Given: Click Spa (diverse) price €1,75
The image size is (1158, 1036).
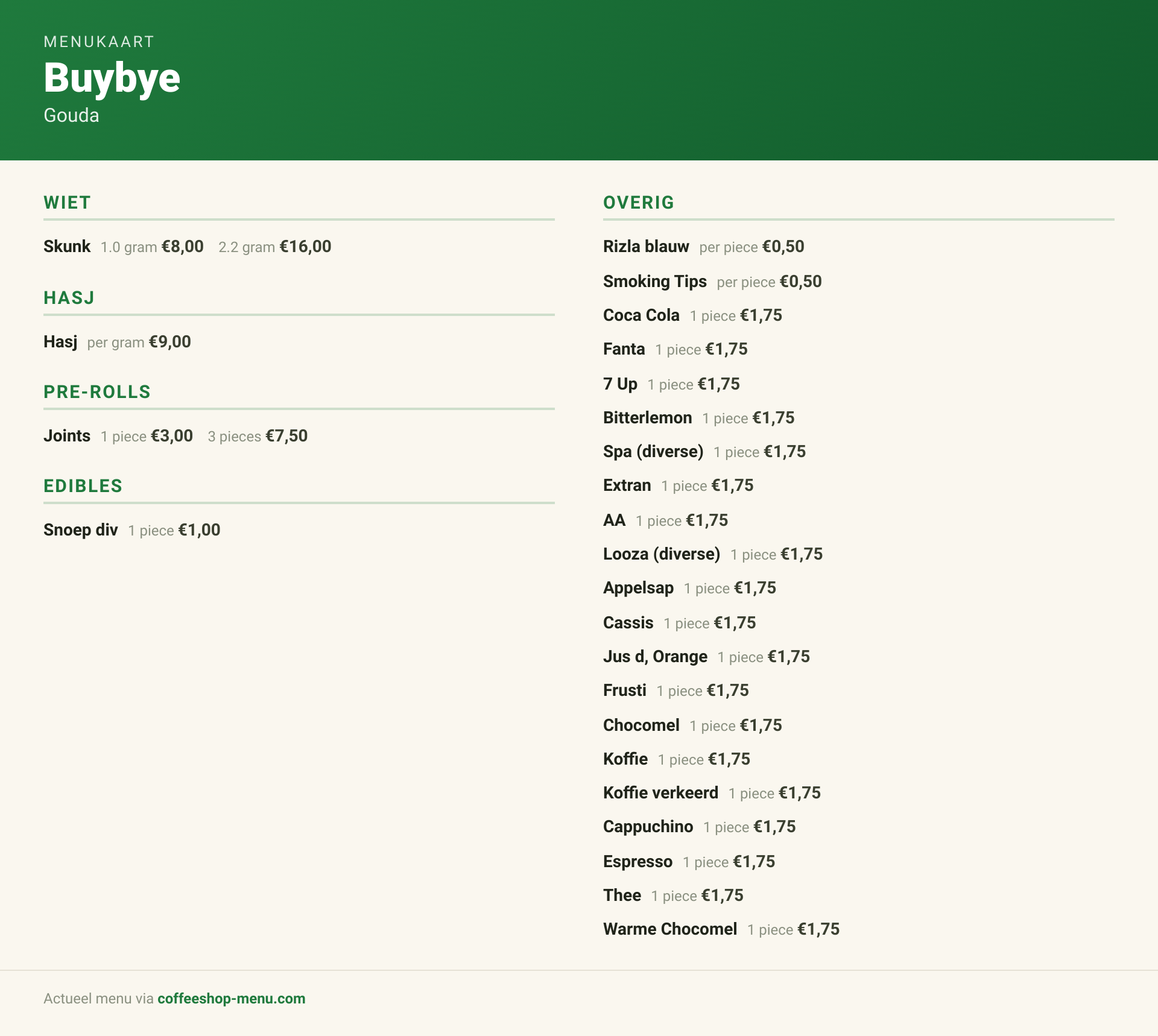Looking at the screenshot, I should click(785, 452).
